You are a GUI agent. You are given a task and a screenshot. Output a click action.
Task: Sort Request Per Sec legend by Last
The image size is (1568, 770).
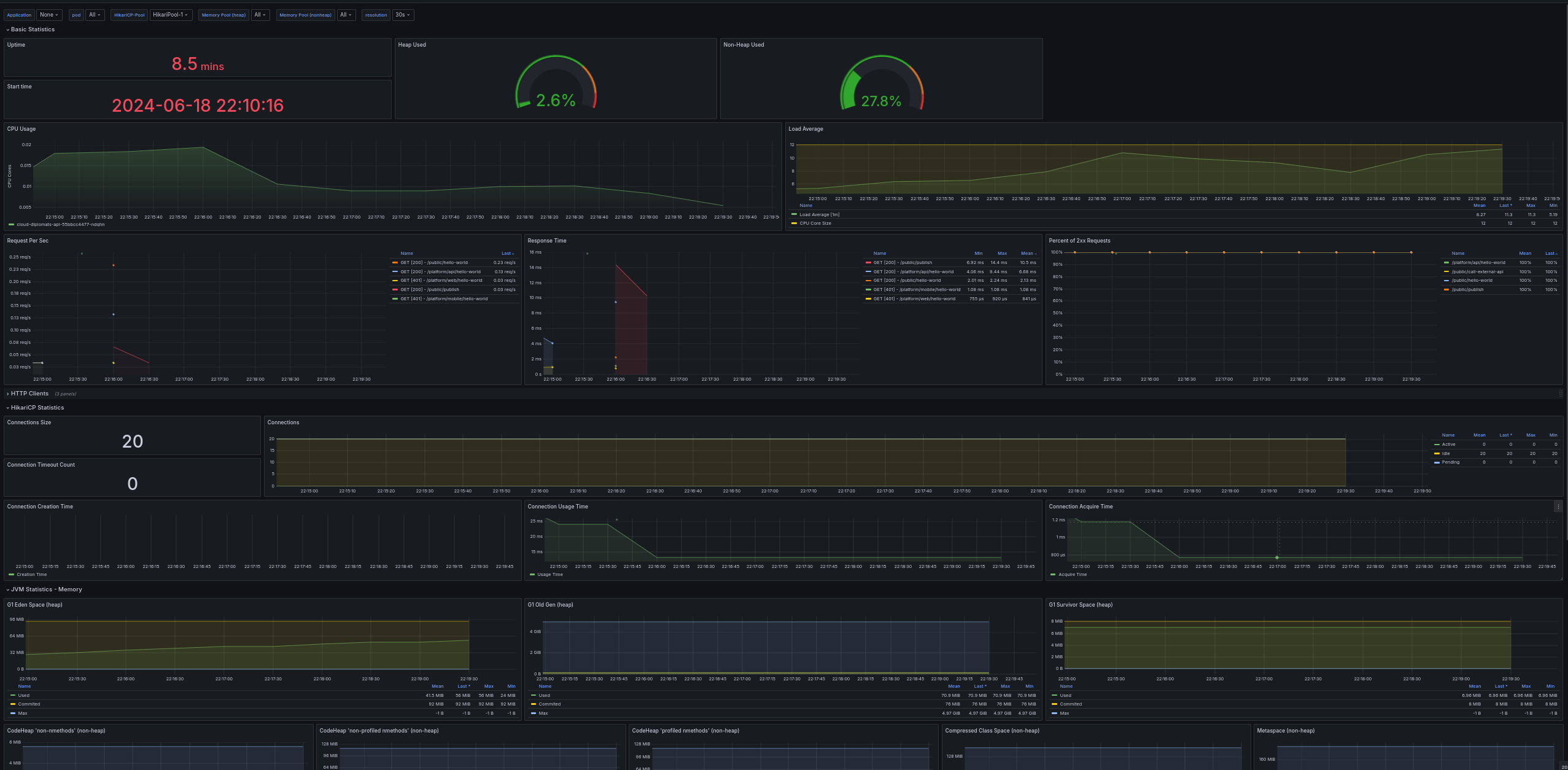[x=506, y=254]
